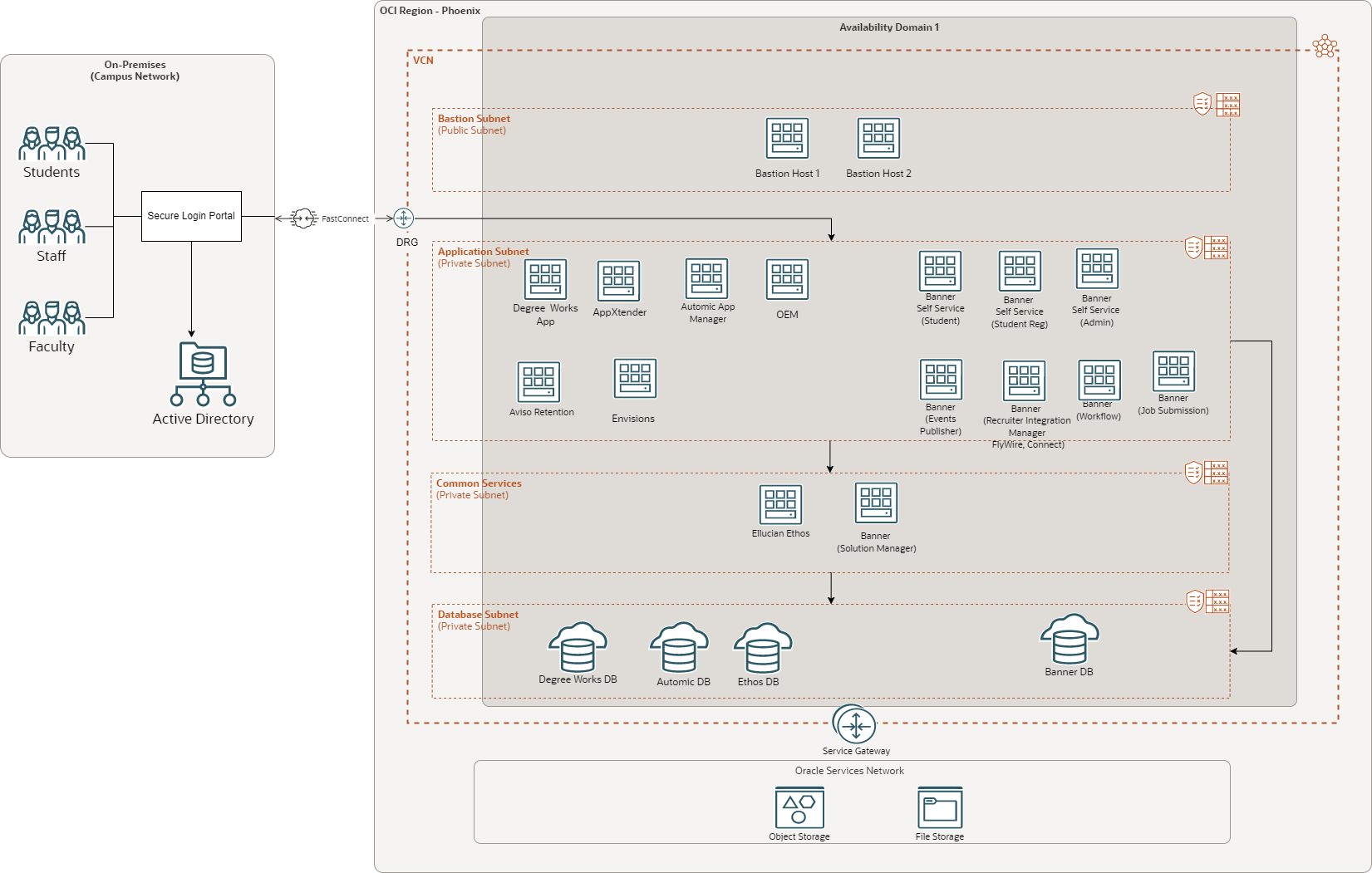The width and height of the screenshot is (1372, 873).
Task: Select the File Storage icon
Action: point(940,807)
